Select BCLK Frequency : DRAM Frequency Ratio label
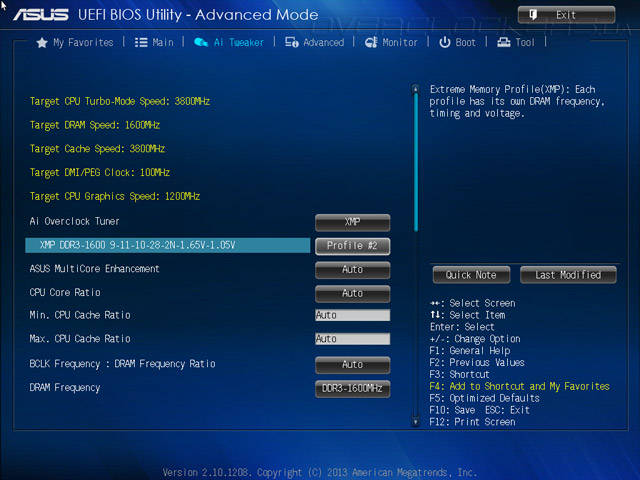 [122, 364]
